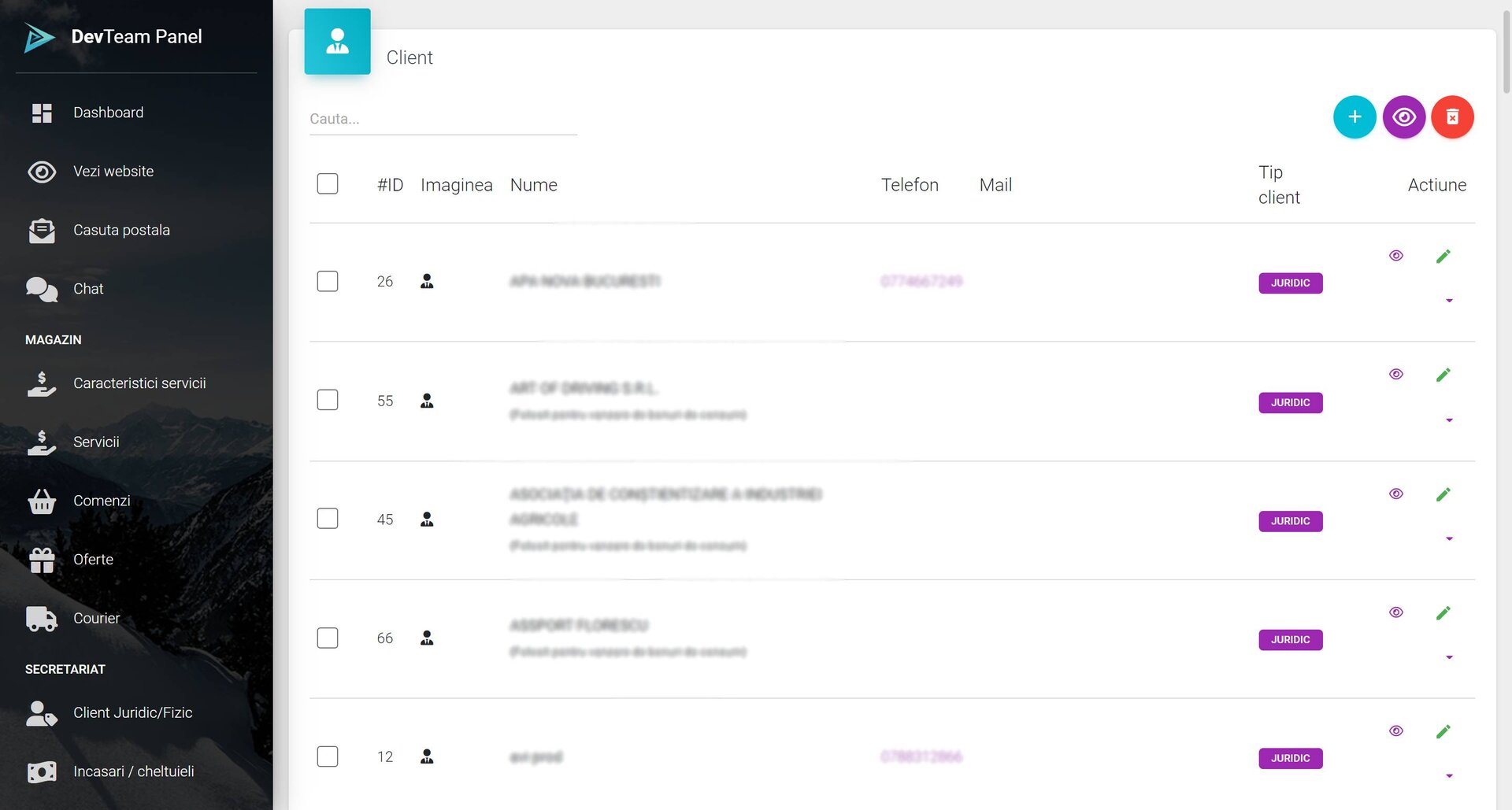The height and width of the screenshot is (810, 1512).
Task: Click the teal Client header icon
Action: pos(337,42)
